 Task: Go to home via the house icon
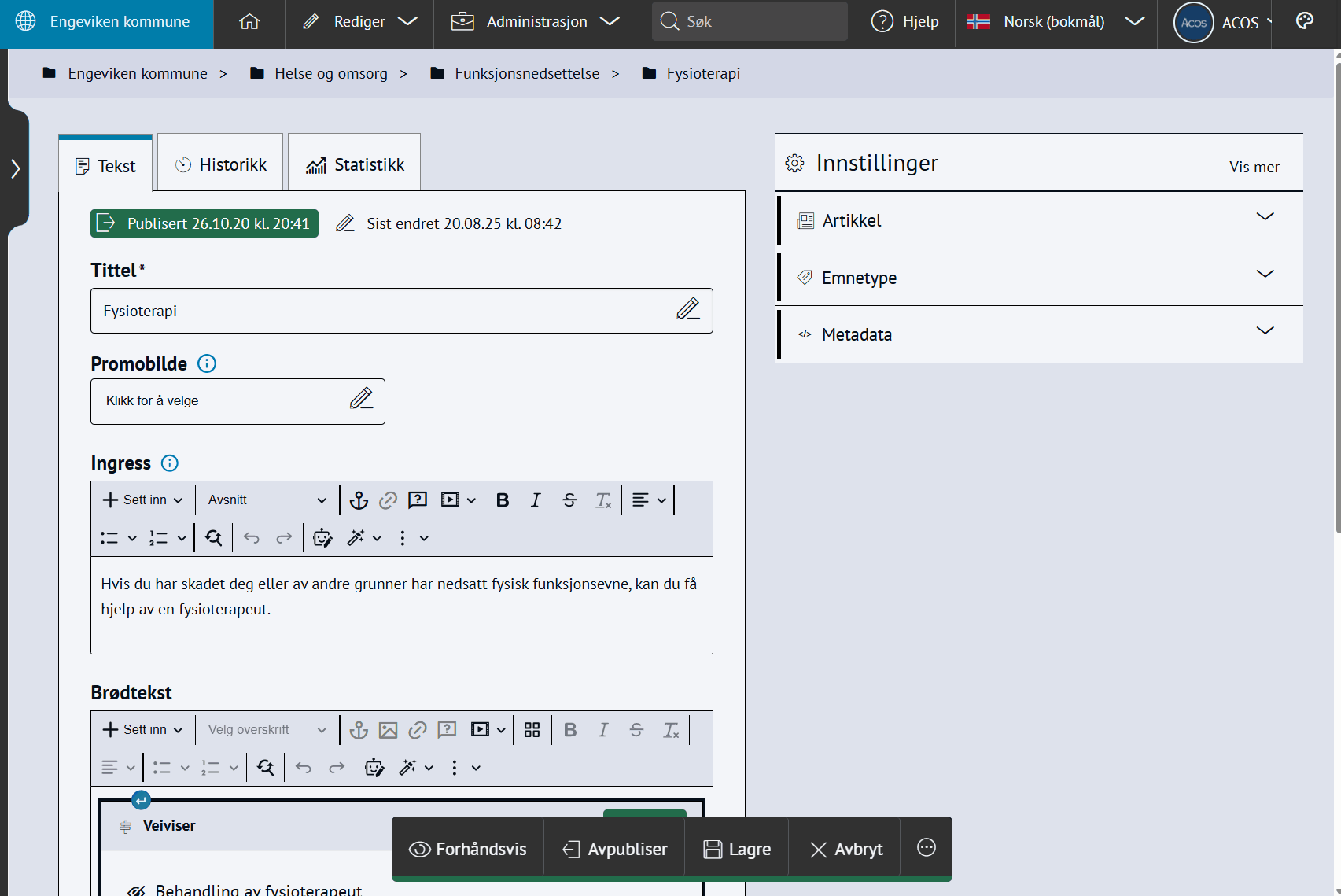pos(249,21)
